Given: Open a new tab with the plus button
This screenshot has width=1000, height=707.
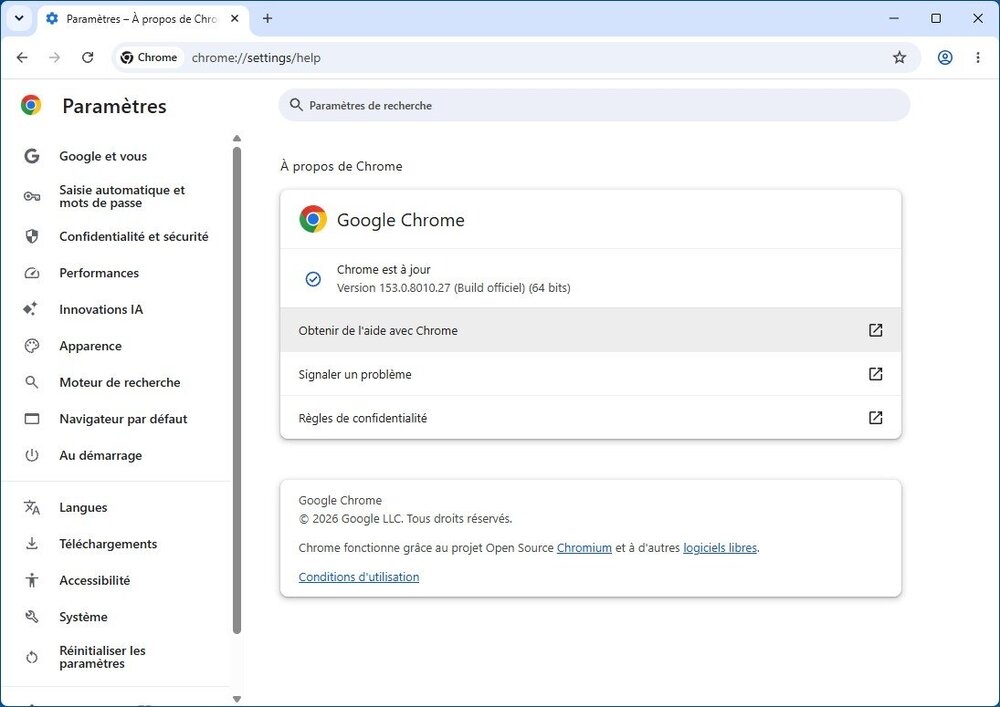Looking at the screenshot, I should (267, 18).
